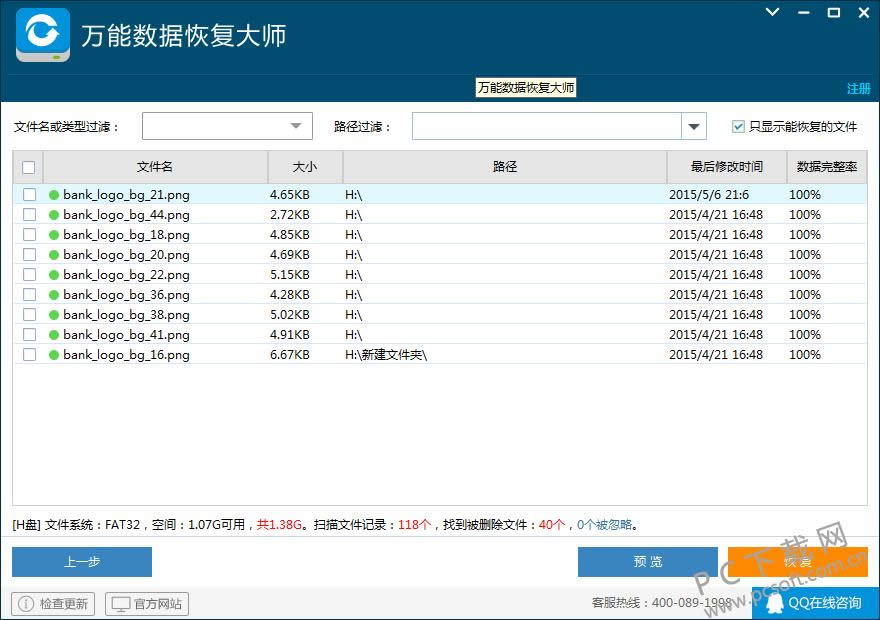The height and width of the screenshot is (620, 880).
Task: Click the date 2015/5/6 21:6
Action: point(709,195)
